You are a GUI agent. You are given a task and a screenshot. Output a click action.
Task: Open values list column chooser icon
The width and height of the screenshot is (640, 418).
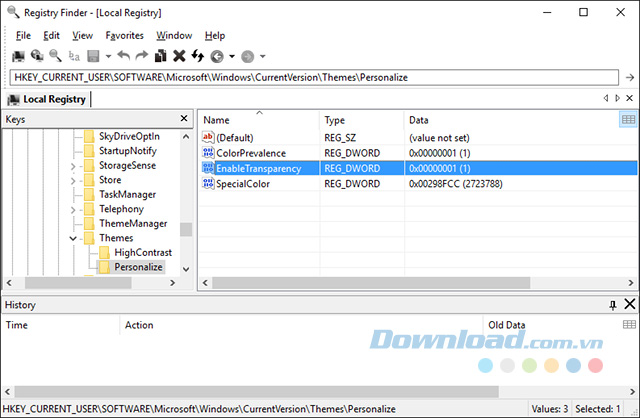coord(628,120)
